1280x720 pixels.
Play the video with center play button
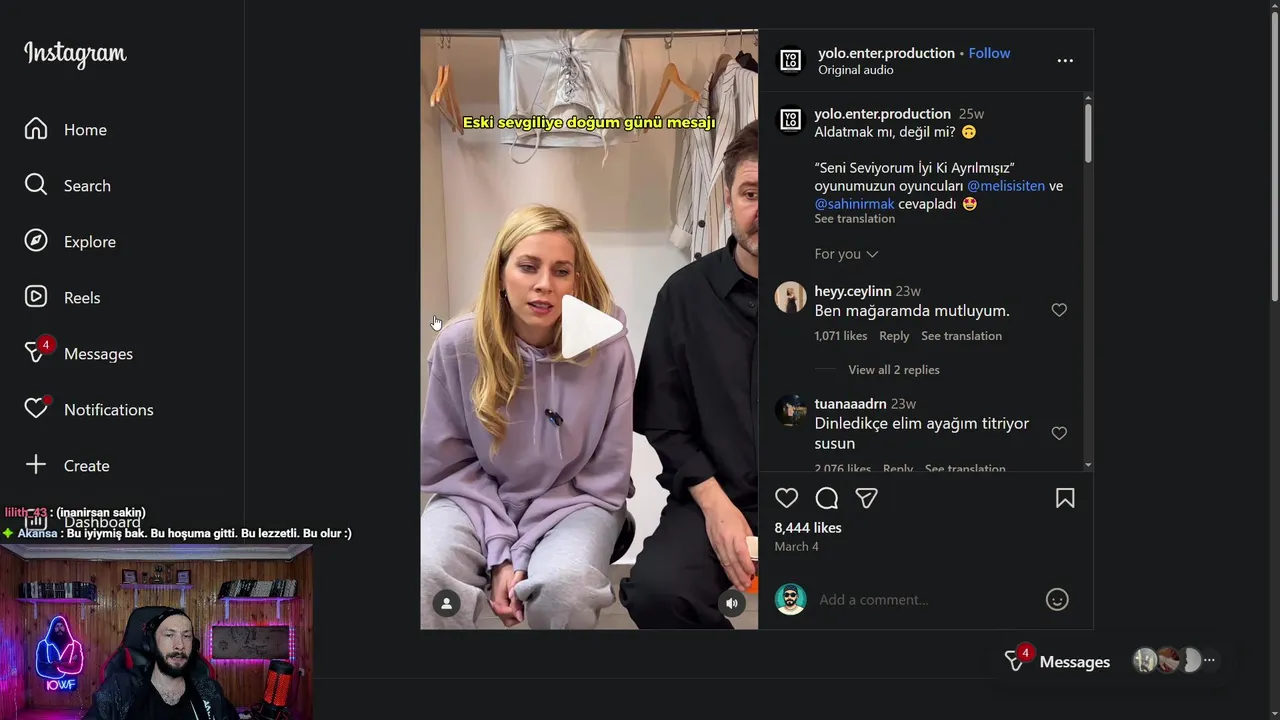pyautogui.click(x=590, y=328)
